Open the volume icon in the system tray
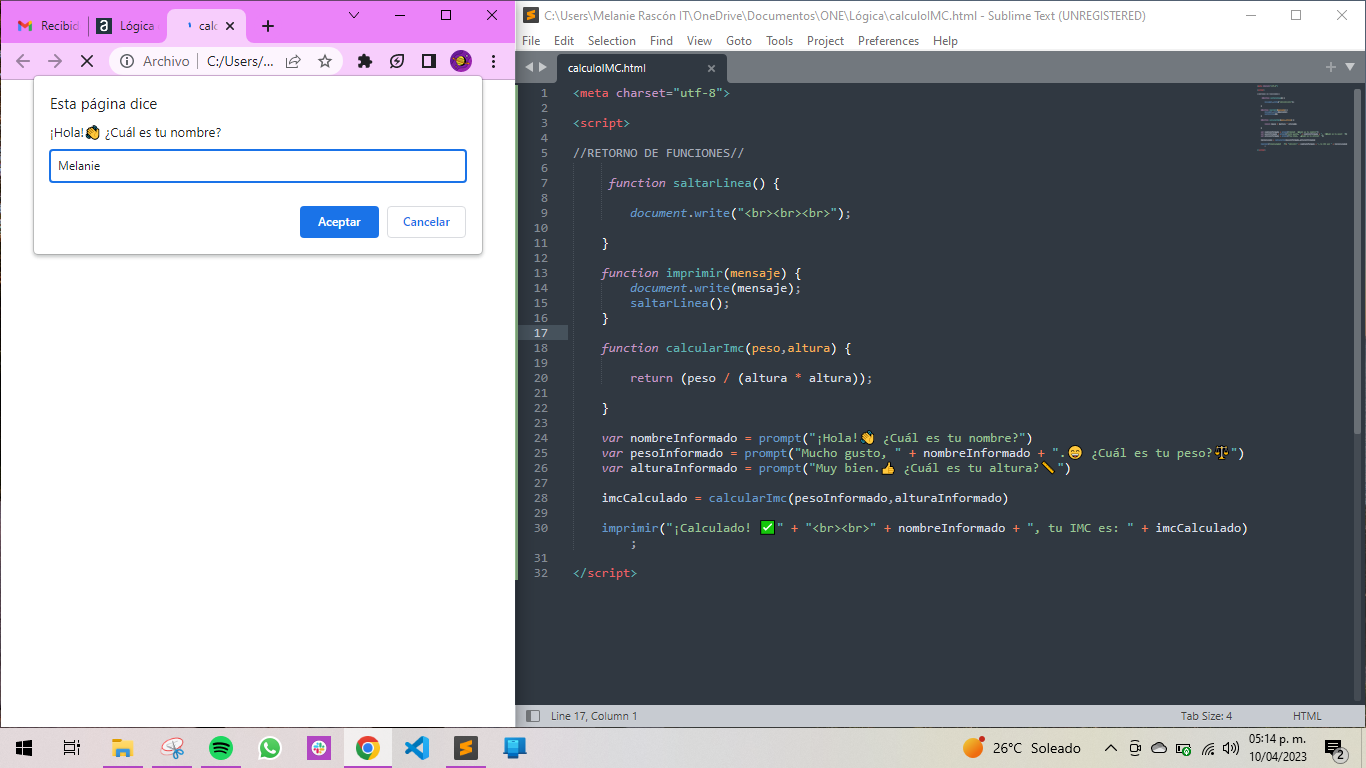 [1231, 748]
